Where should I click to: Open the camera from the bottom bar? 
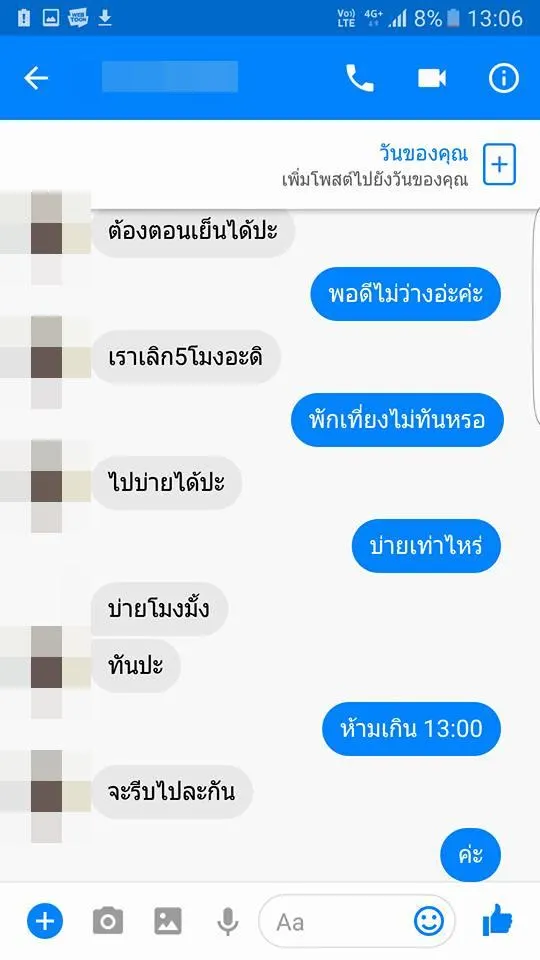click(x=108, y=921)
